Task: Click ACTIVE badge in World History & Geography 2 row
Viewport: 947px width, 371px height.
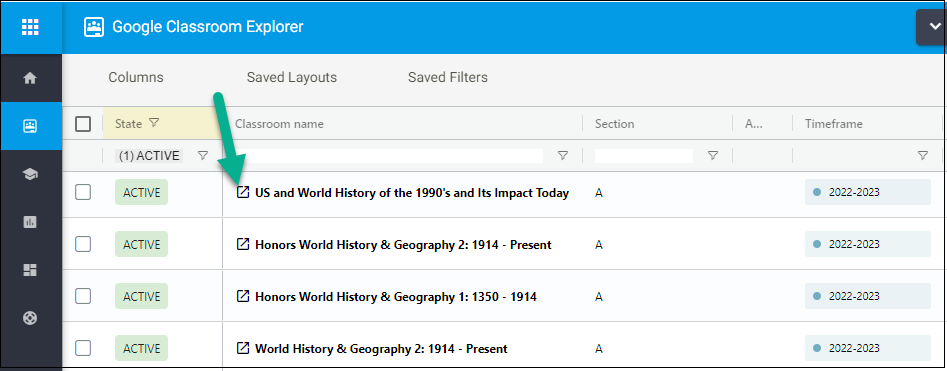Action: [141, 349]
